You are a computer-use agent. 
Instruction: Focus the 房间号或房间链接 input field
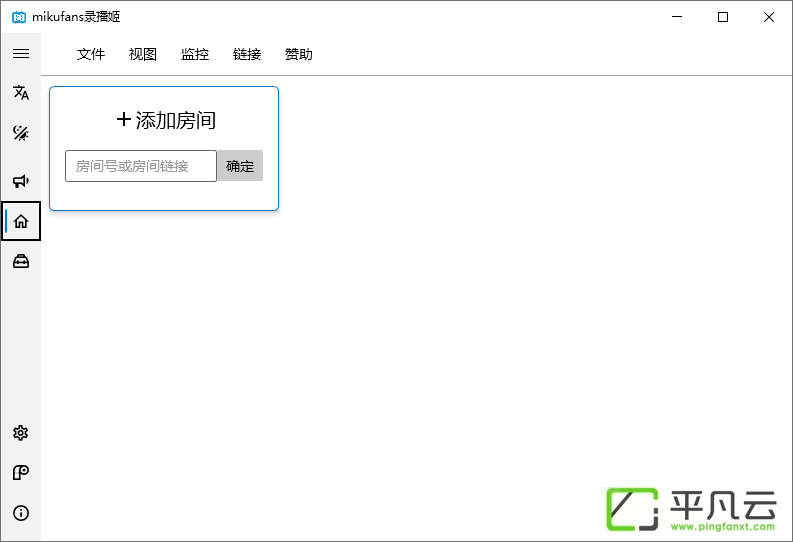(141, 166)
